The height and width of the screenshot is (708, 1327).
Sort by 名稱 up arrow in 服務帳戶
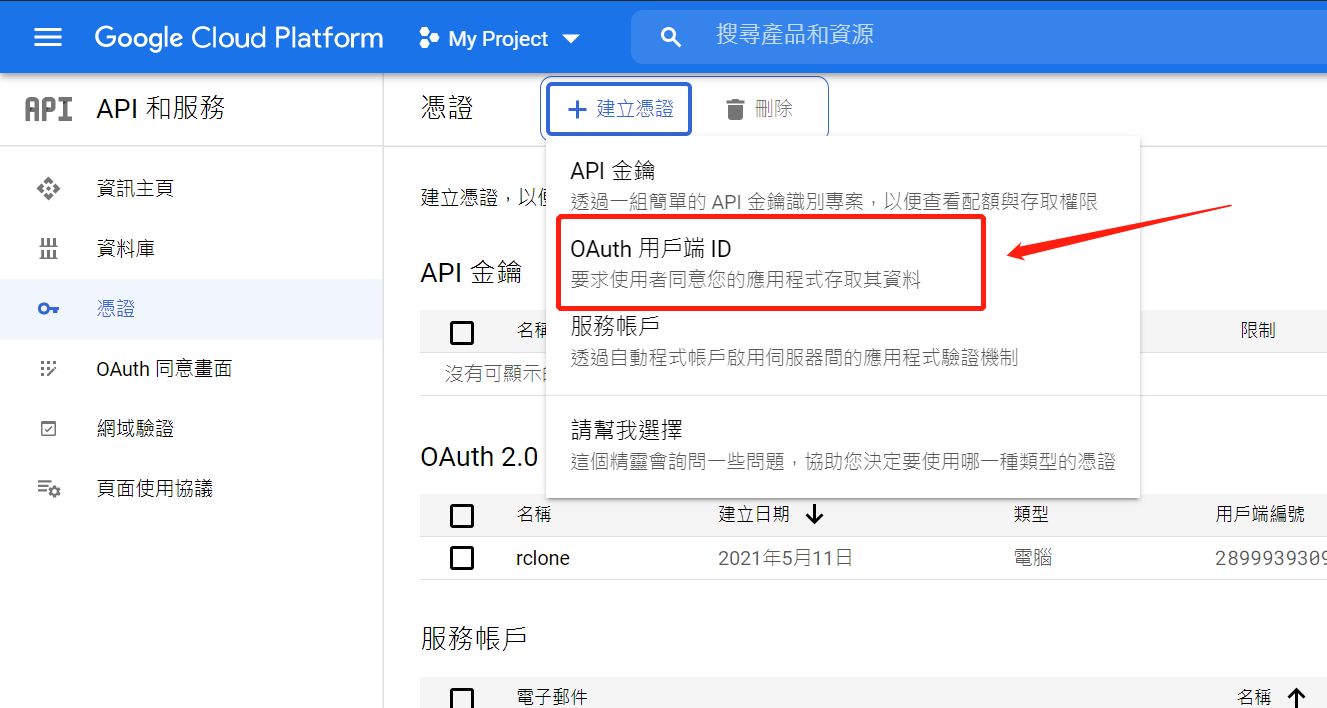coord(1296,697)
